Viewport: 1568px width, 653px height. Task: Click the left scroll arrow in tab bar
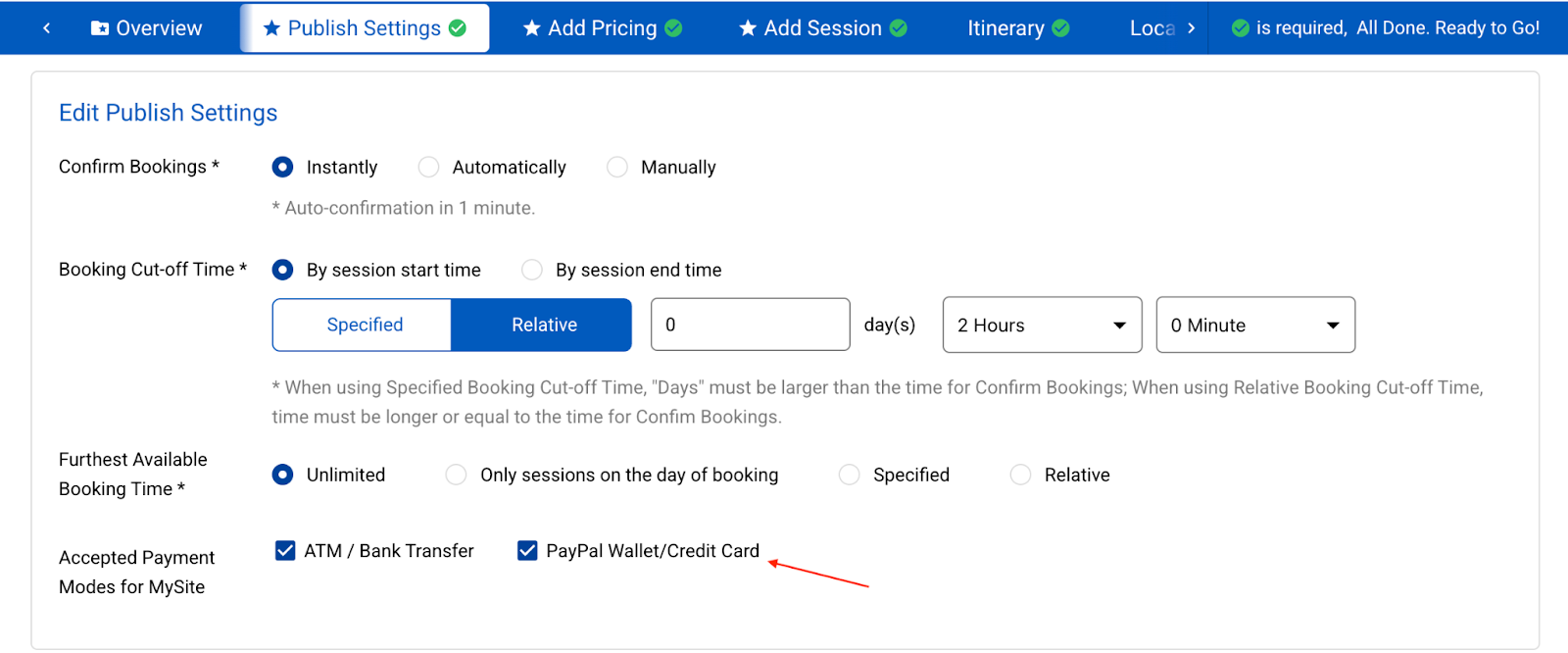(x=46, y=28)
